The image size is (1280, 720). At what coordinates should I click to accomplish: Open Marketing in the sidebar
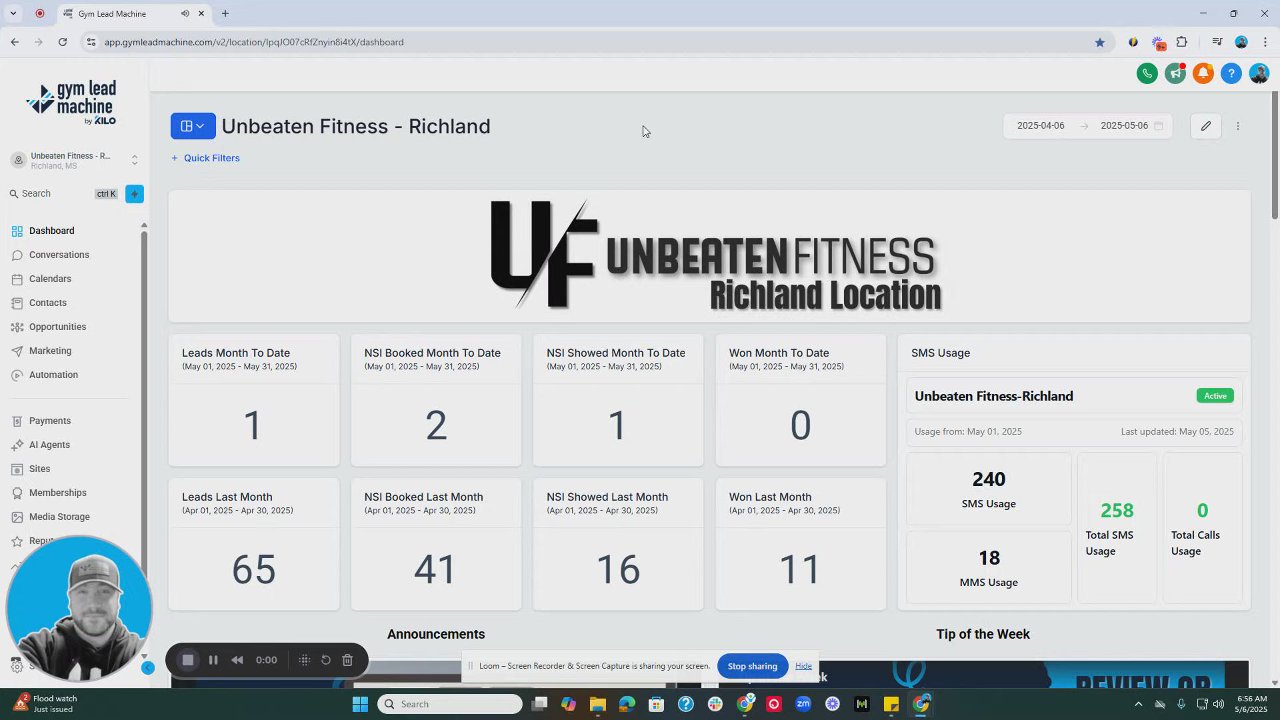tap(50, 351)
